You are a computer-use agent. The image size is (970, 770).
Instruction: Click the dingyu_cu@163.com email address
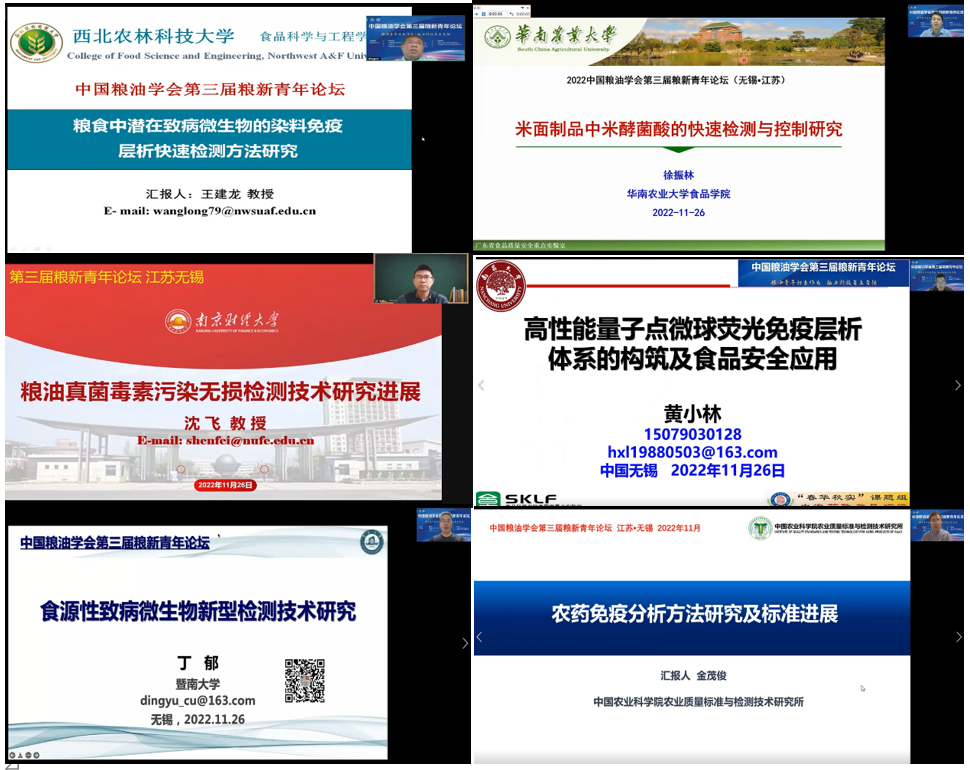click(x=197, y=700)
